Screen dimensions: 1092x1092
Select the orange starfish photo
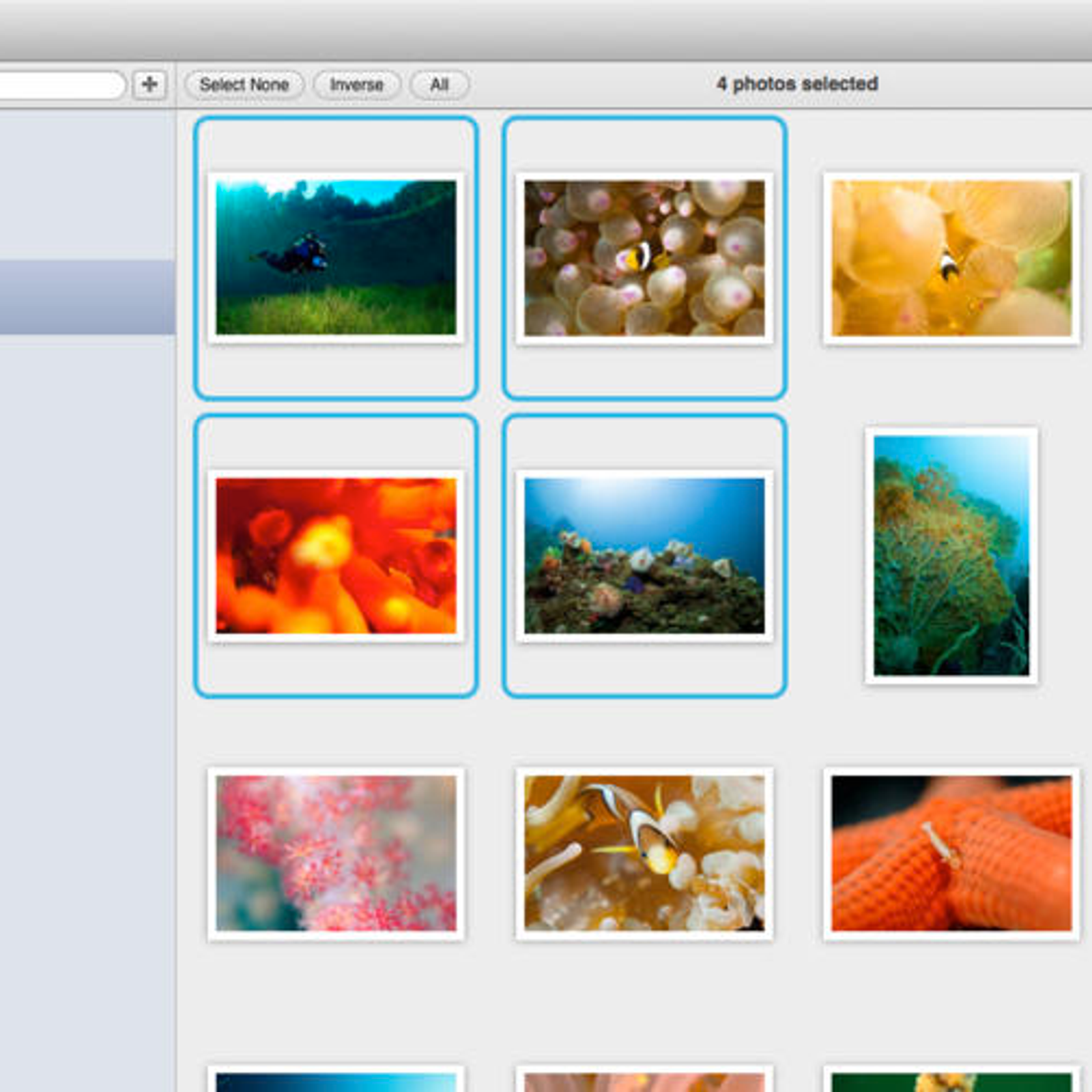(x=951, y=853)
